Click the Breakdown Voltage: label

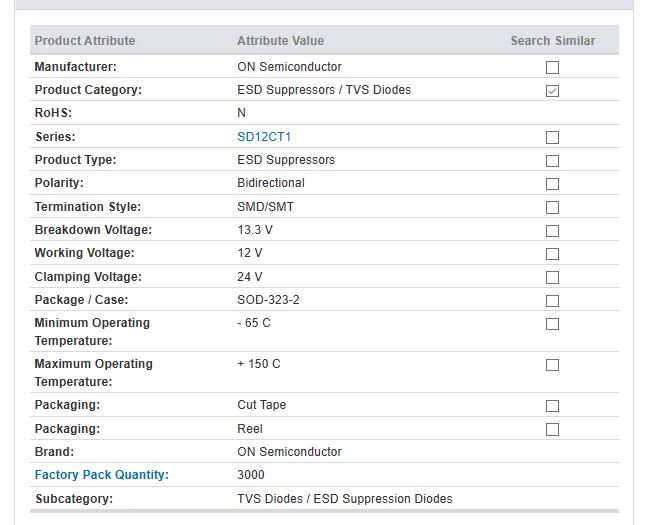(93, 230)
